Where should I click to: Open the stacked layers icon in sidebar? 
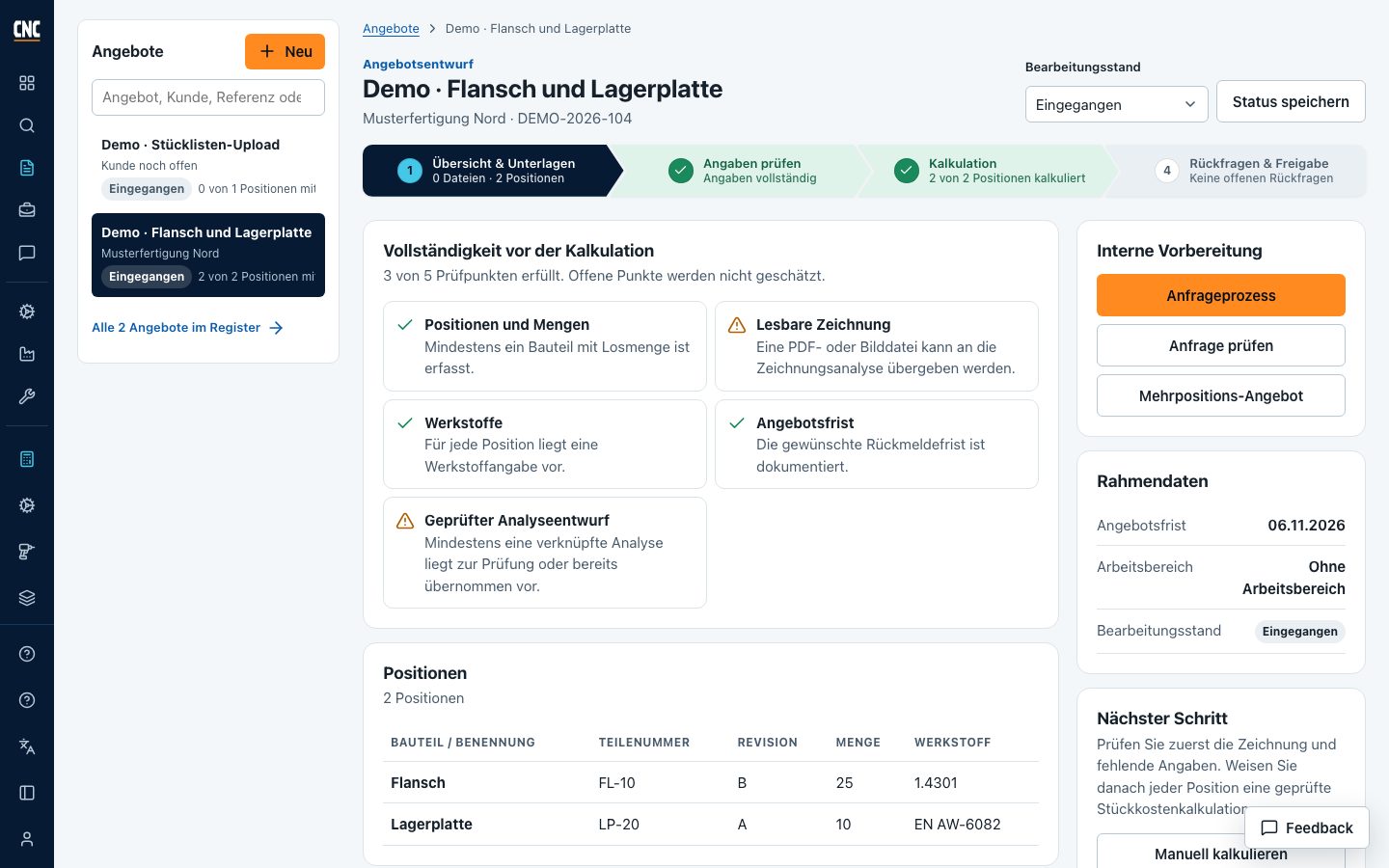27,598
